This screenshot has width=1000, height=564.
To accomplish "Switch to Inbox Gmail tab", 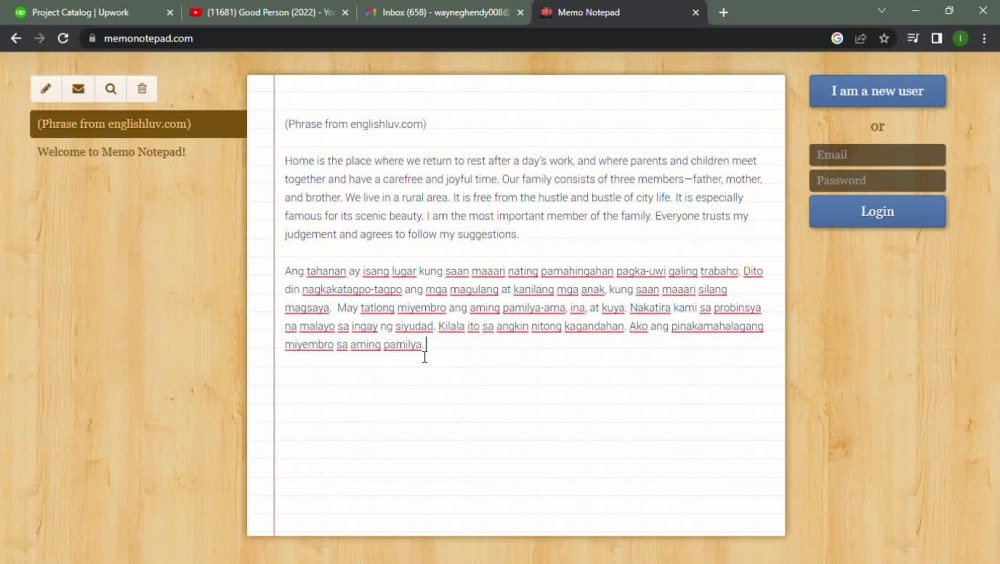I will pos(445,12).
